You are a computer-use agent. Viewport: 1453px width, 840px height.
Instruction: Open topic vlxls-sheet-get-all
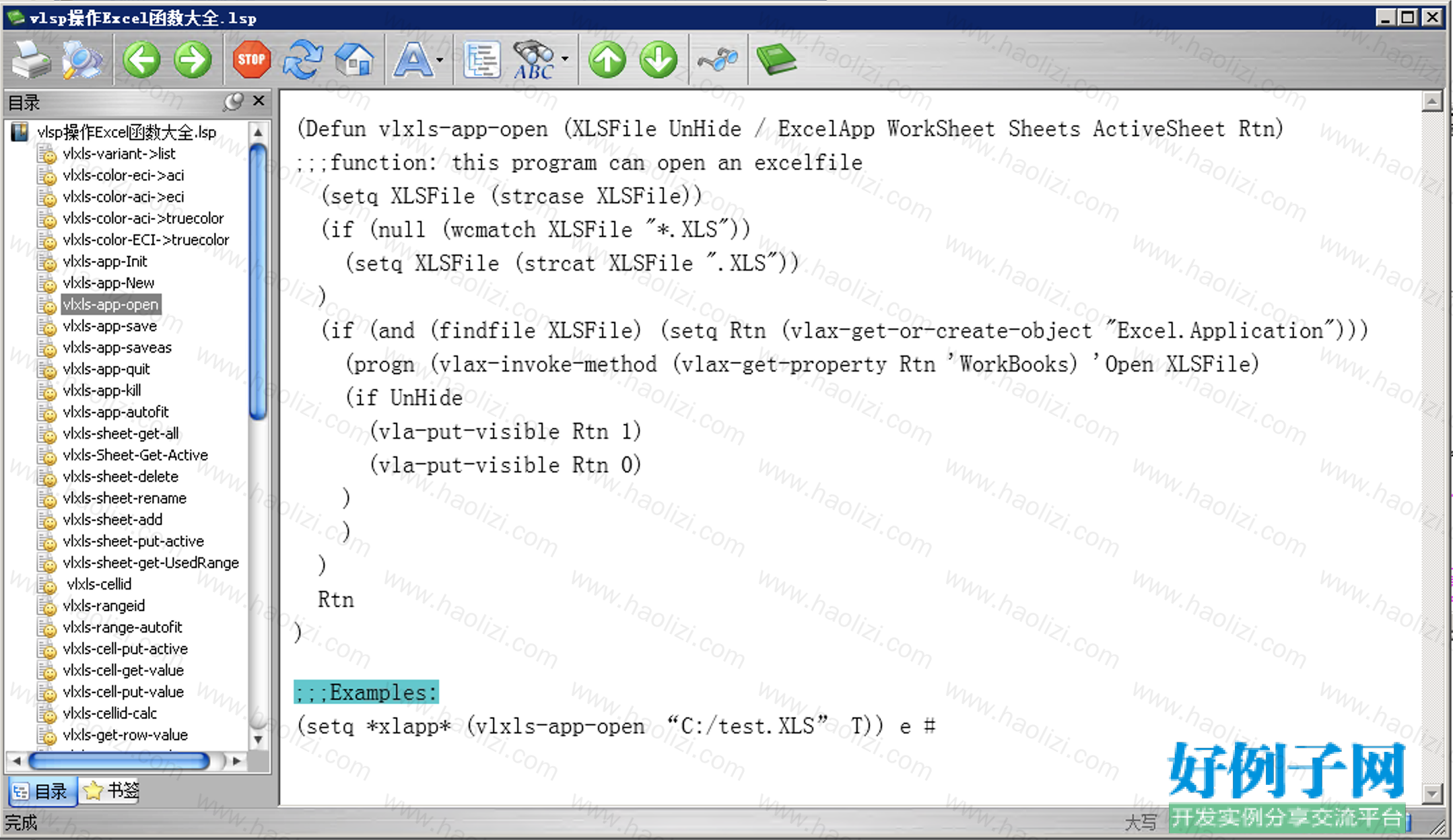tap(121, 433)
